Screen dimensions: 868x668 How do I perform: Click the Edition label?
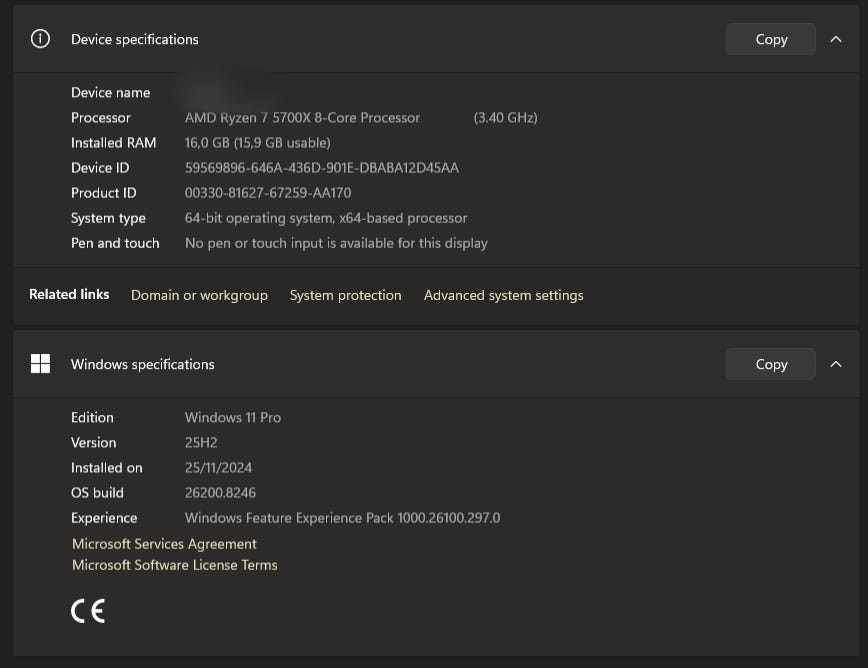coord(92,417)
